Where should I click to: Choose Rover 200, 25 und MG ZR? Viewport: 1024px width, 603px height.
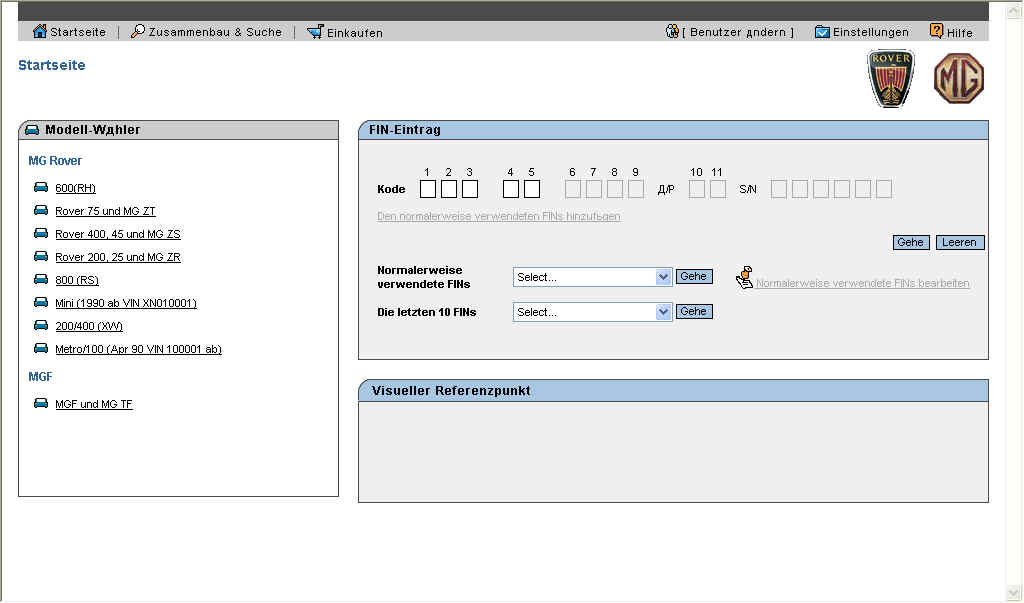click(x=118, y=257)
